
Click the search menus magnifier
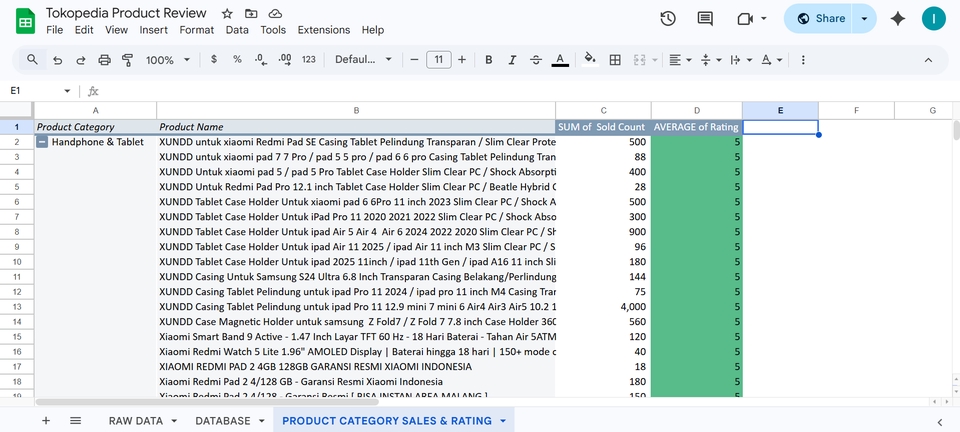32,59
